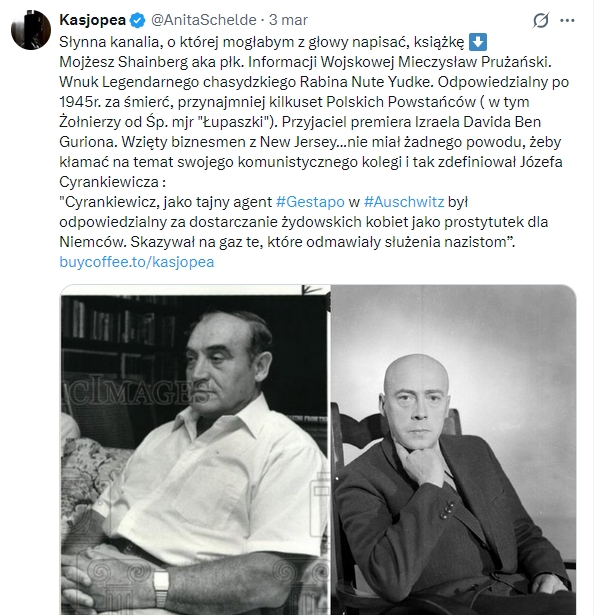Click the Kasjopea display name

[93, 20]
